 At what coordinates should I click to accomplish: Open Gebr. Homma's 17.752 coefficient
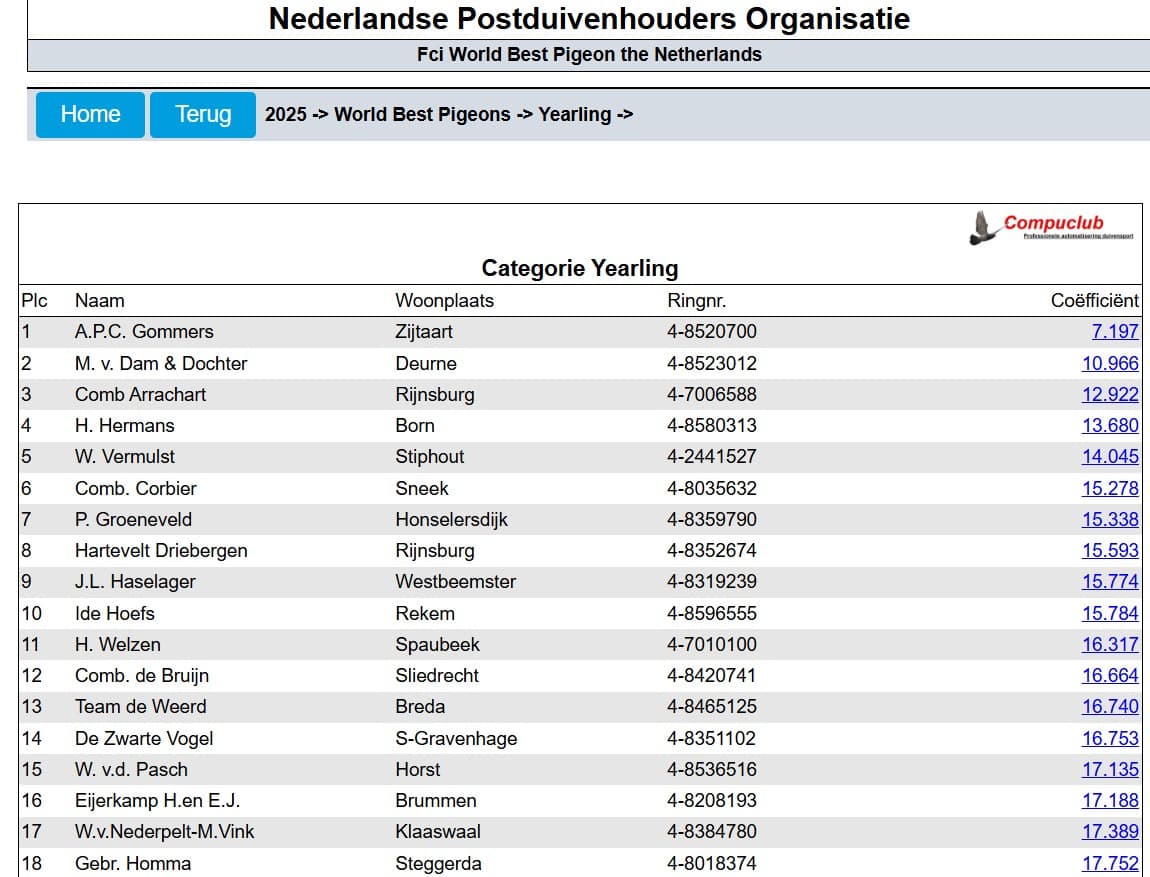1109,864
